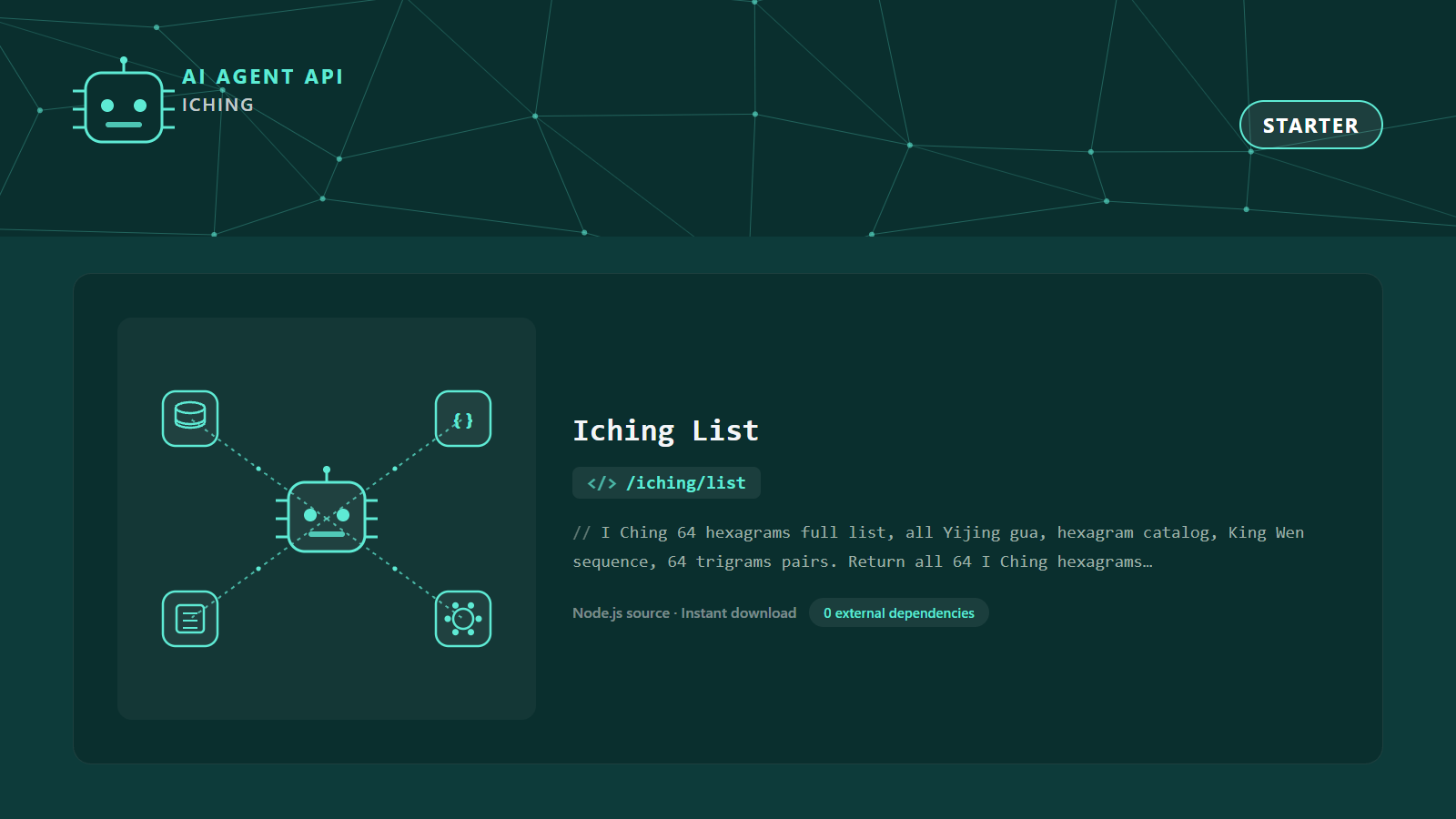Viewport: 1456px width, 819px height.
Task: Click the document notes icon
Action: [190, 619]
